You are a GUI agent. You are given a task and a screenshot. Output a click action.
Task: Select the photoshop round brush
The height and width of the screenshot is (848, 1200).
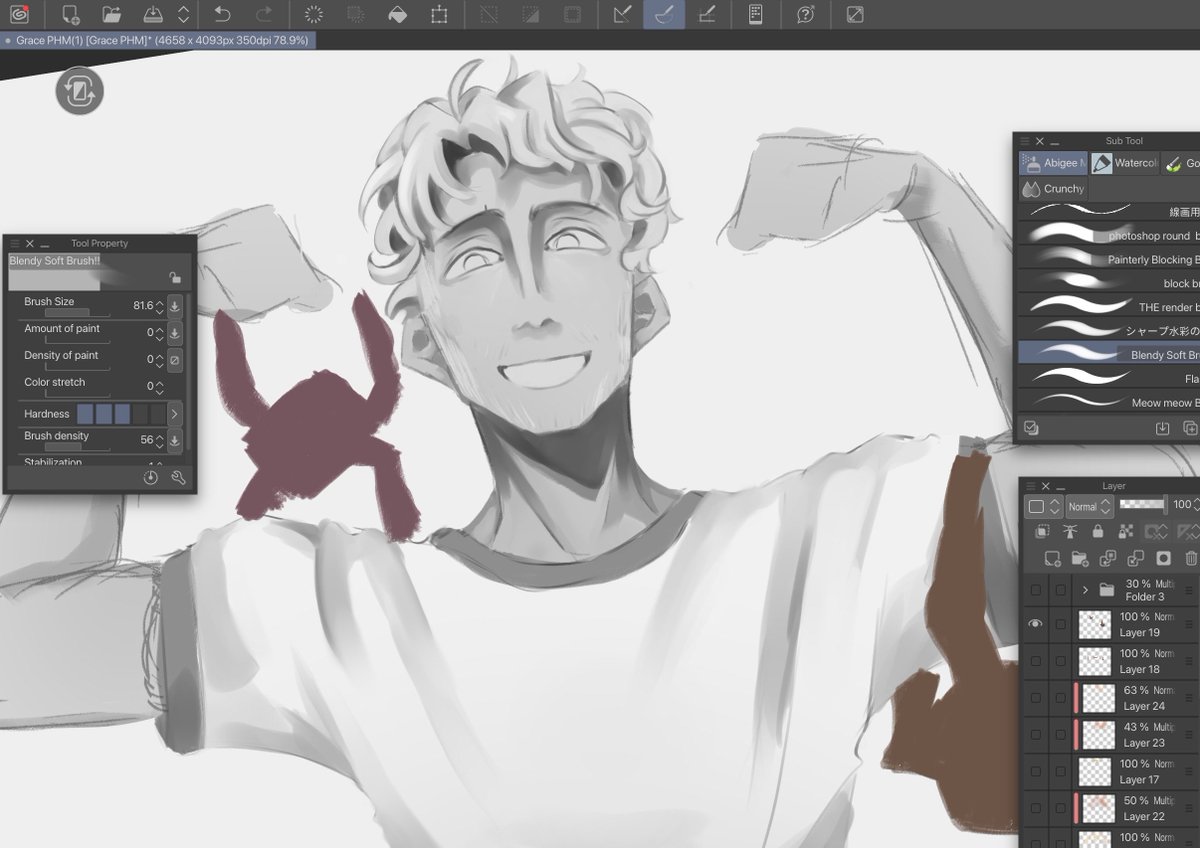coord(1108,236)
